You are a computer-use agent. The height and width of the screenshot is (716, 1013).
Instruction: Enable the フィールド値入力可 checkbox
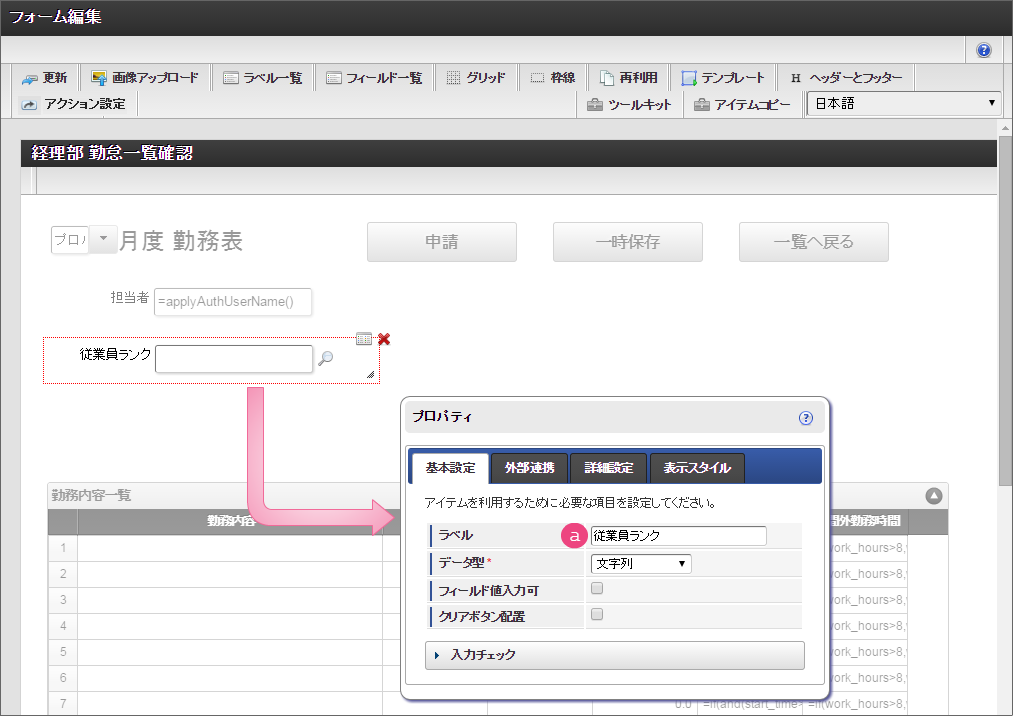coord(597,589)
